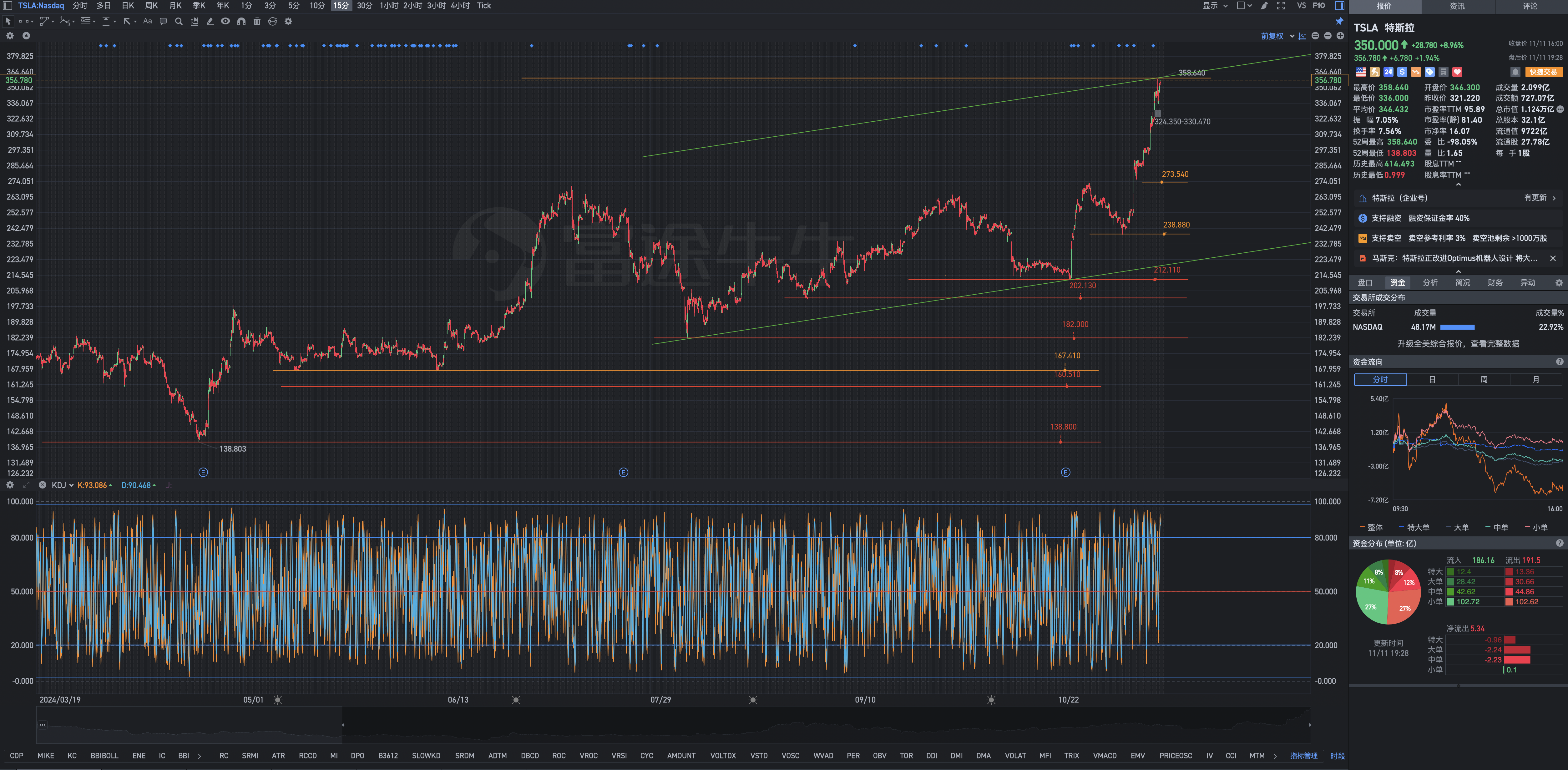
Task: Zoom in chart with plus button
Action: tap(1340, 36)
